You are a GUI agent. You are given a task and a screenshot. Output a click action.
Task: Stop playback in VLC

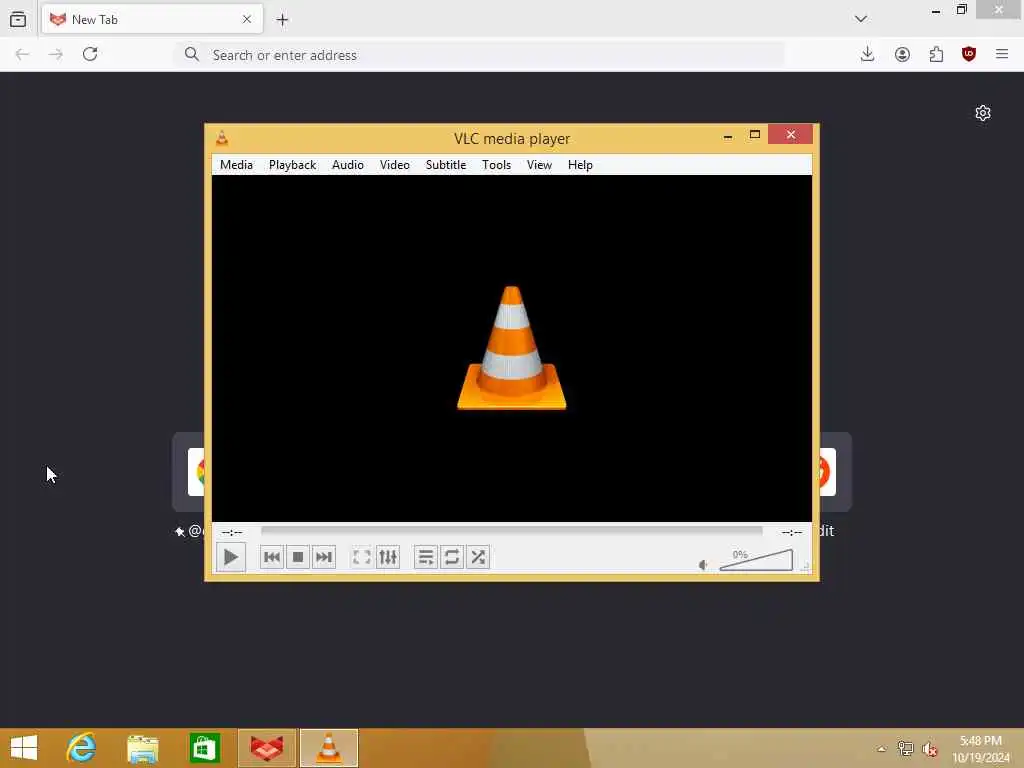298,557
